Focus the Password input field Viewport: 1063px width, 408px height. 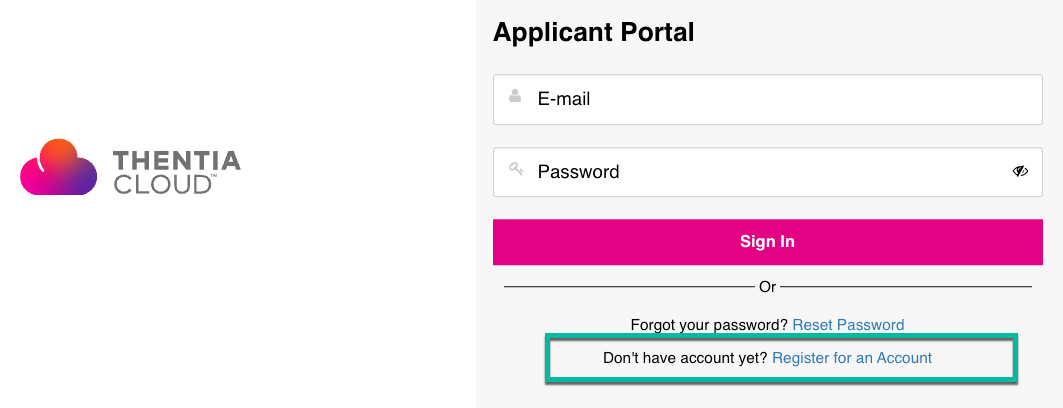(x=767, y=172)
